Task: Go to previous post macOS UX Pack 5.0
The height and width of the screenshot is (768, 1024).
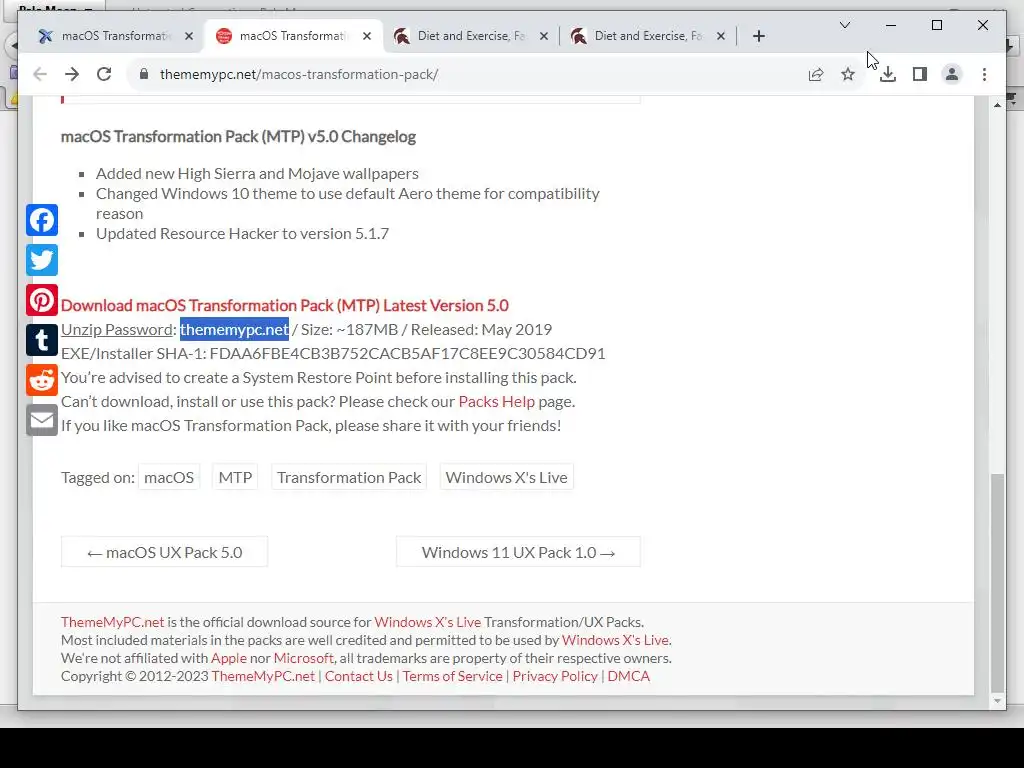Action: [165, 552]
